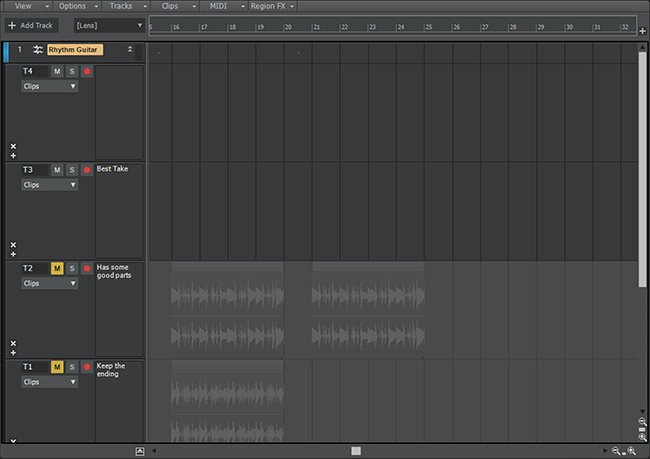Open the Options menu

(77, 6)
